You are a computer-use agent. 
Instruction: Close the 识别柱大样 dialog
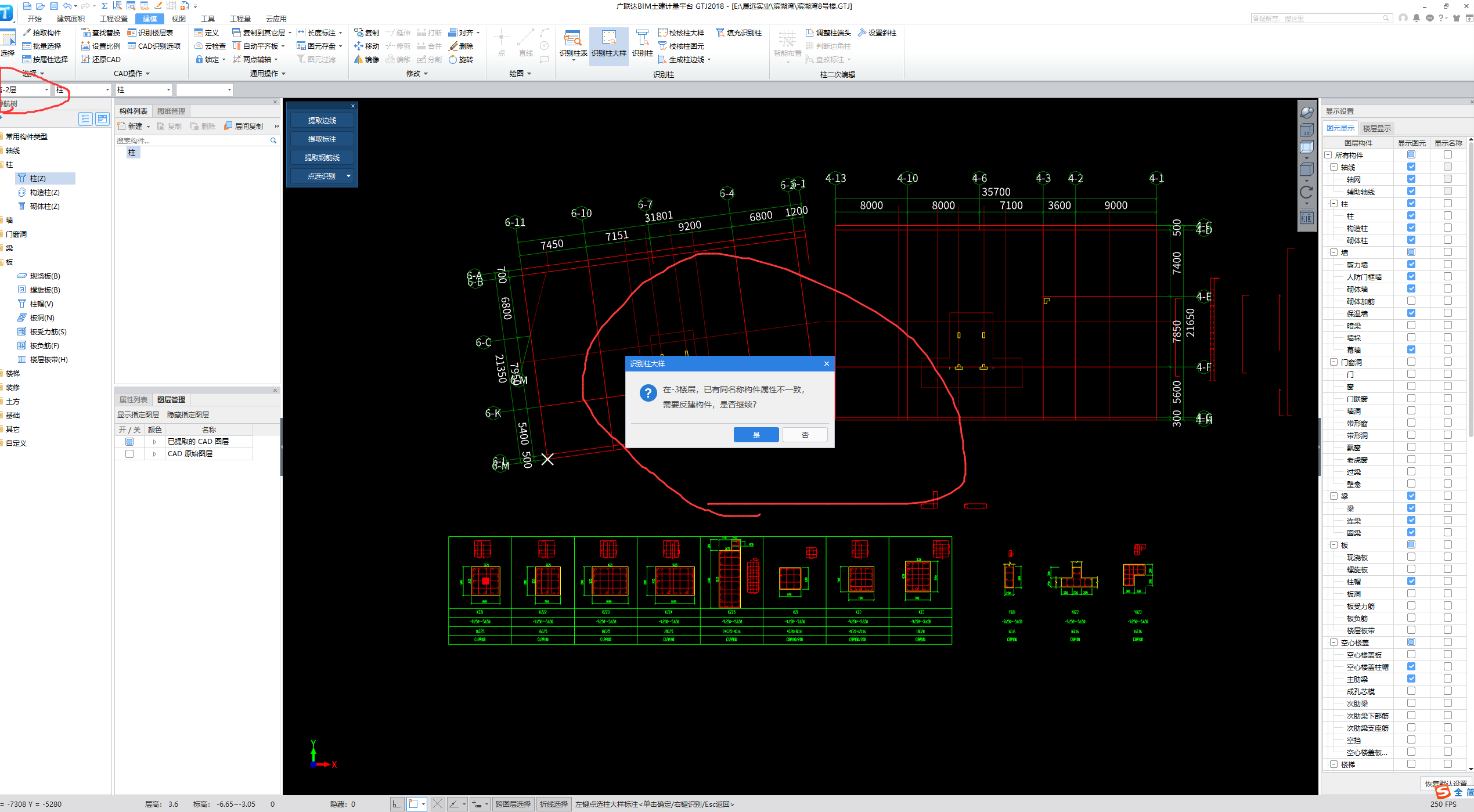(827, 363)
